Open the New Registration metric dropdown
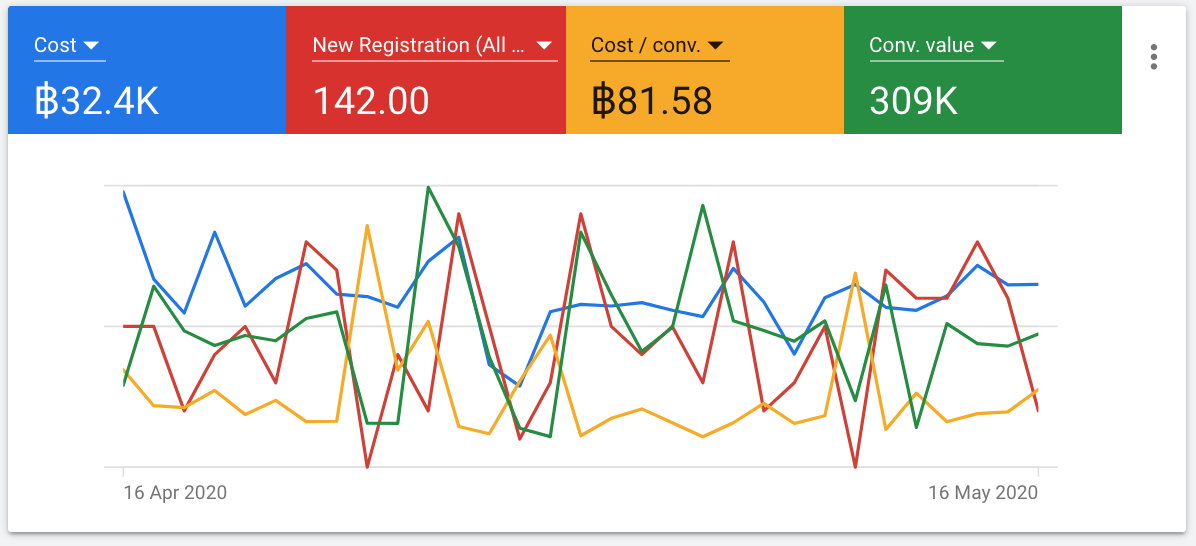This screenshot has width=1196, height=546. (x=434, y=46)
